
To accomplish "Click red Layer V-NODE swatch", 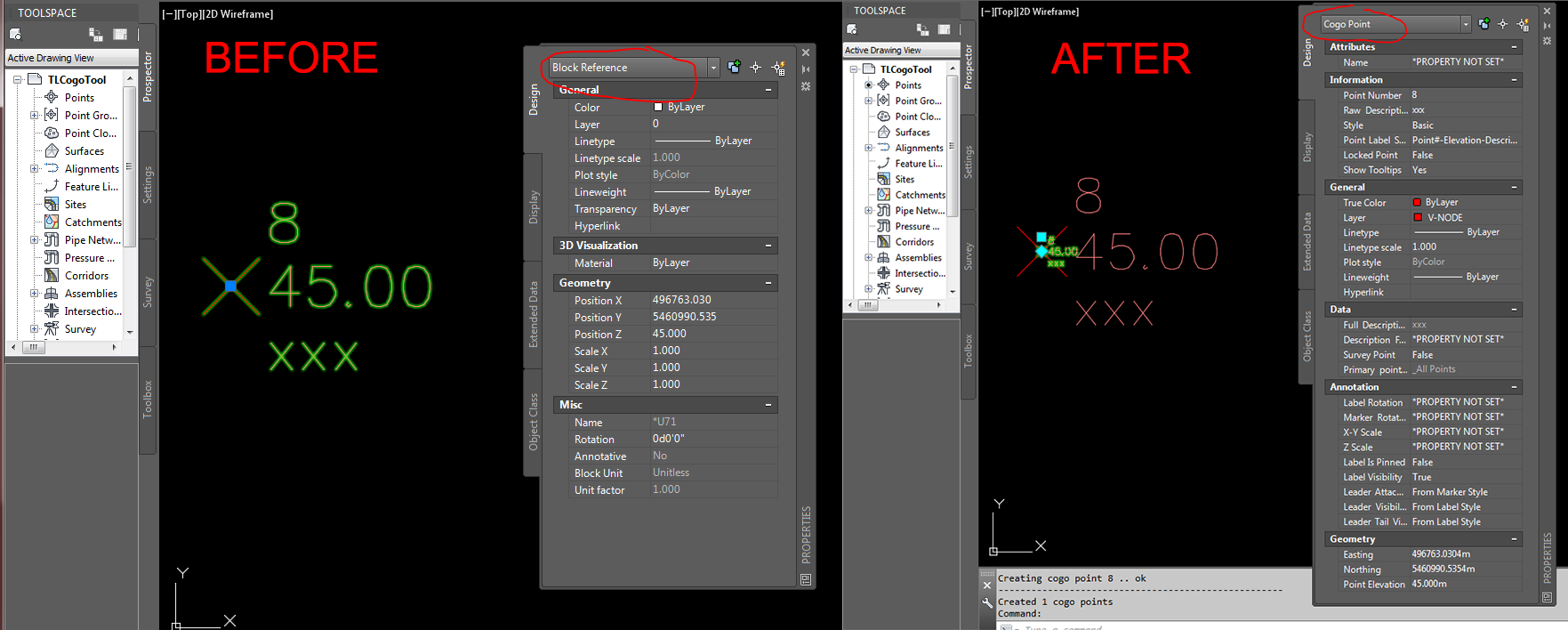I will coord(1418,217).
